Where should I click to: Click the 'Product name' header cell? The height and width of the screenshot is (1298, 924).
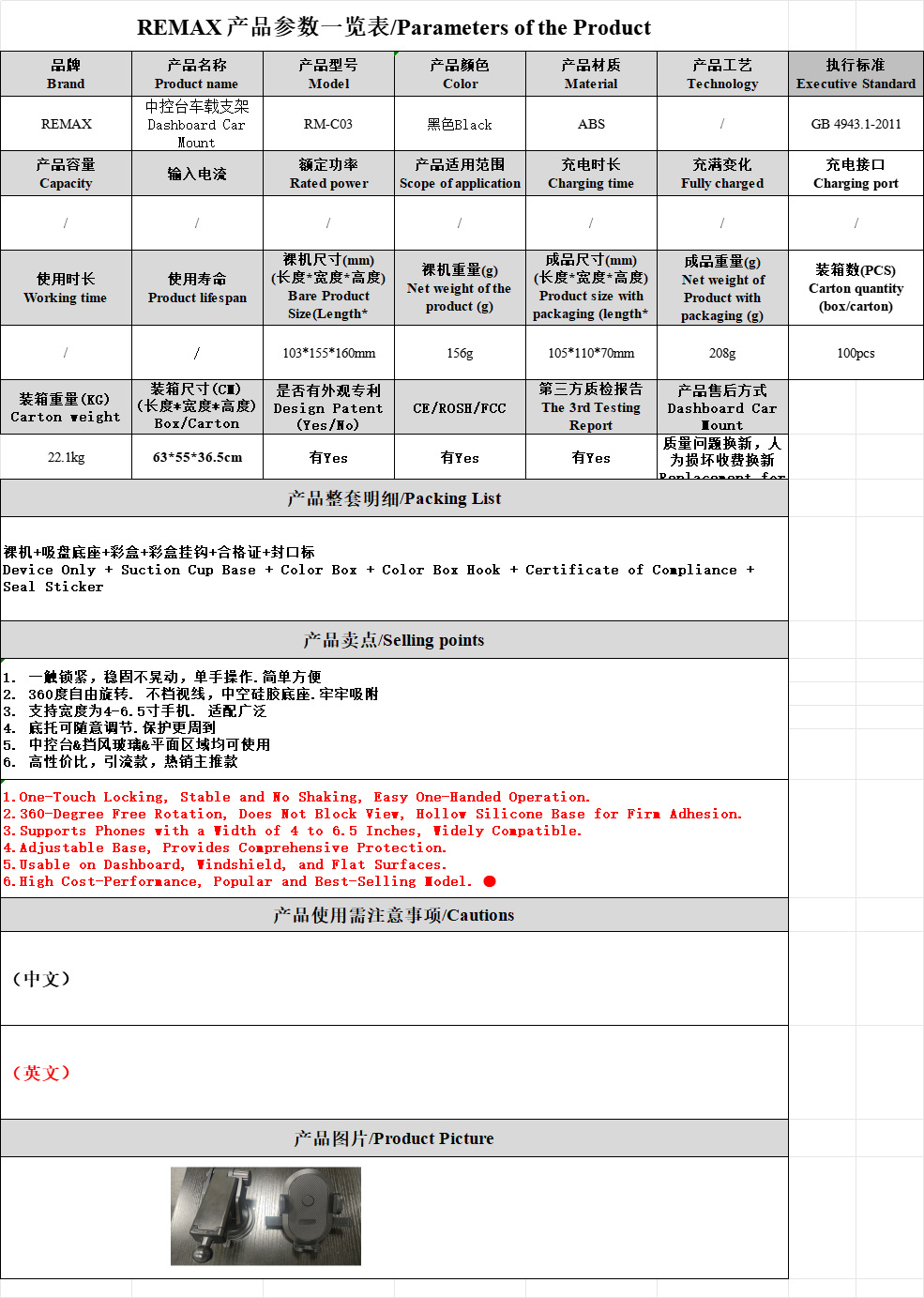(x=197, y=74)
